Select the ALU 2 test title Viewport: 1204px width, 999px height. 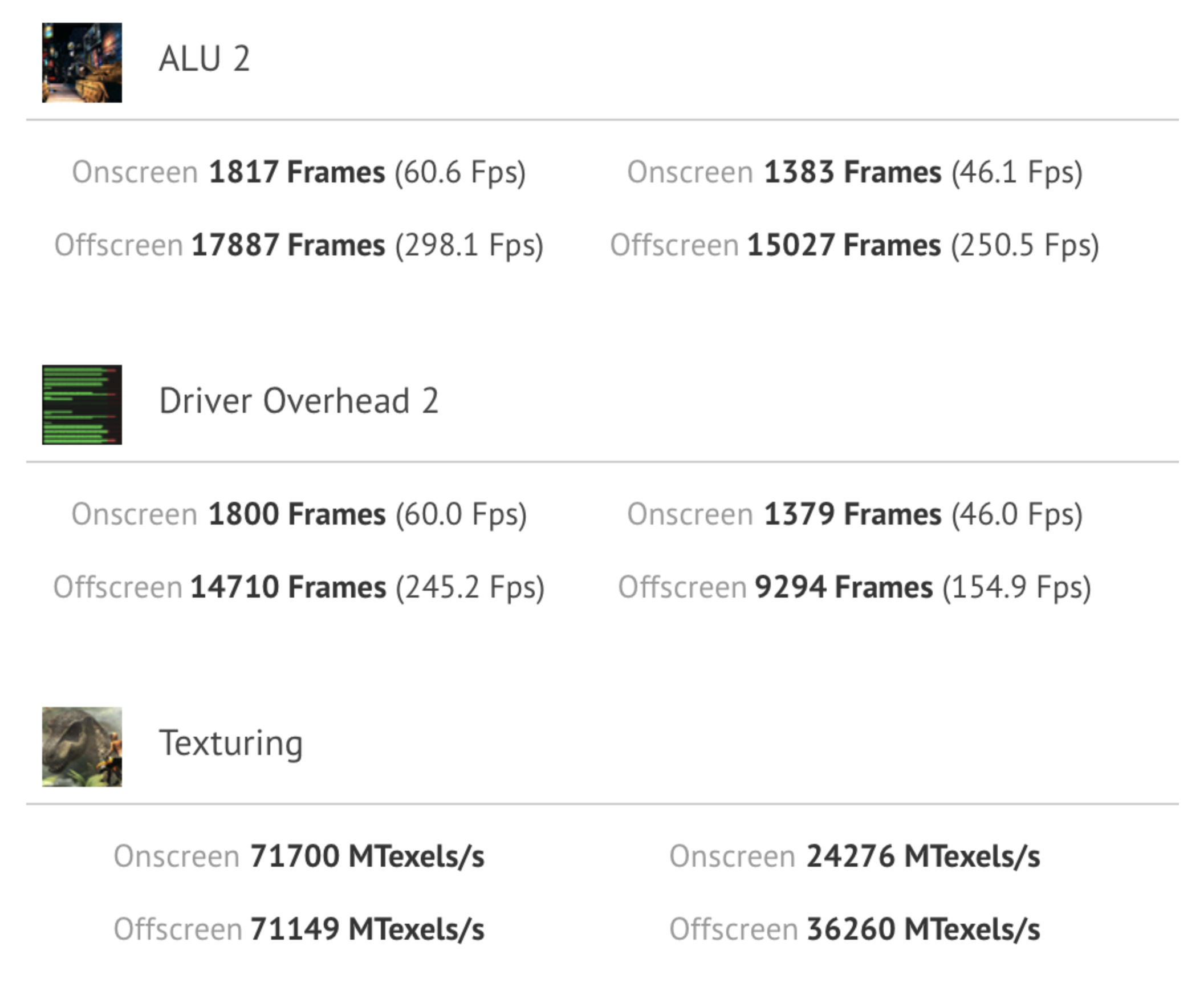(205, 59)
